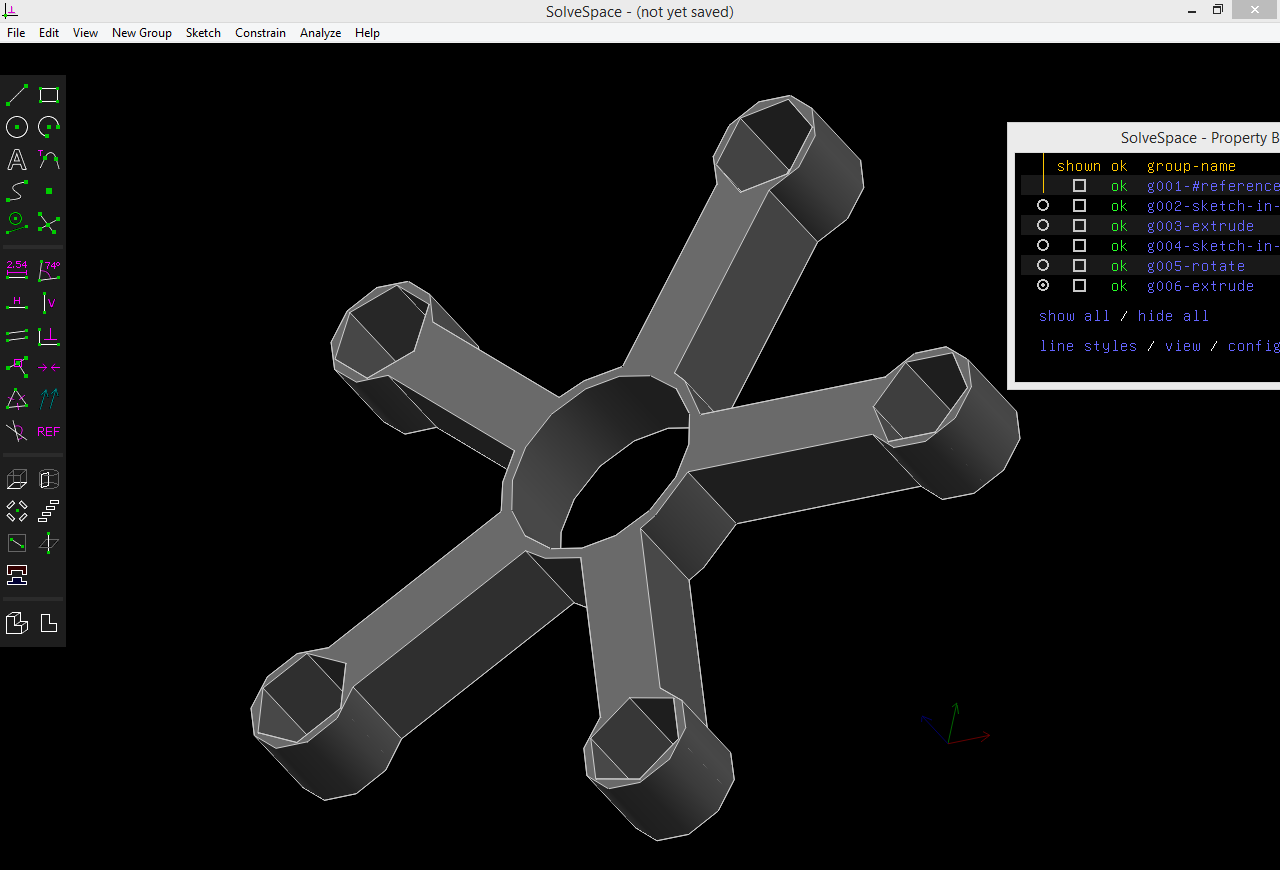Toggle shown checkbox for g003-extrude
Screen dimensions: 1280x870
click(1079, 226)
